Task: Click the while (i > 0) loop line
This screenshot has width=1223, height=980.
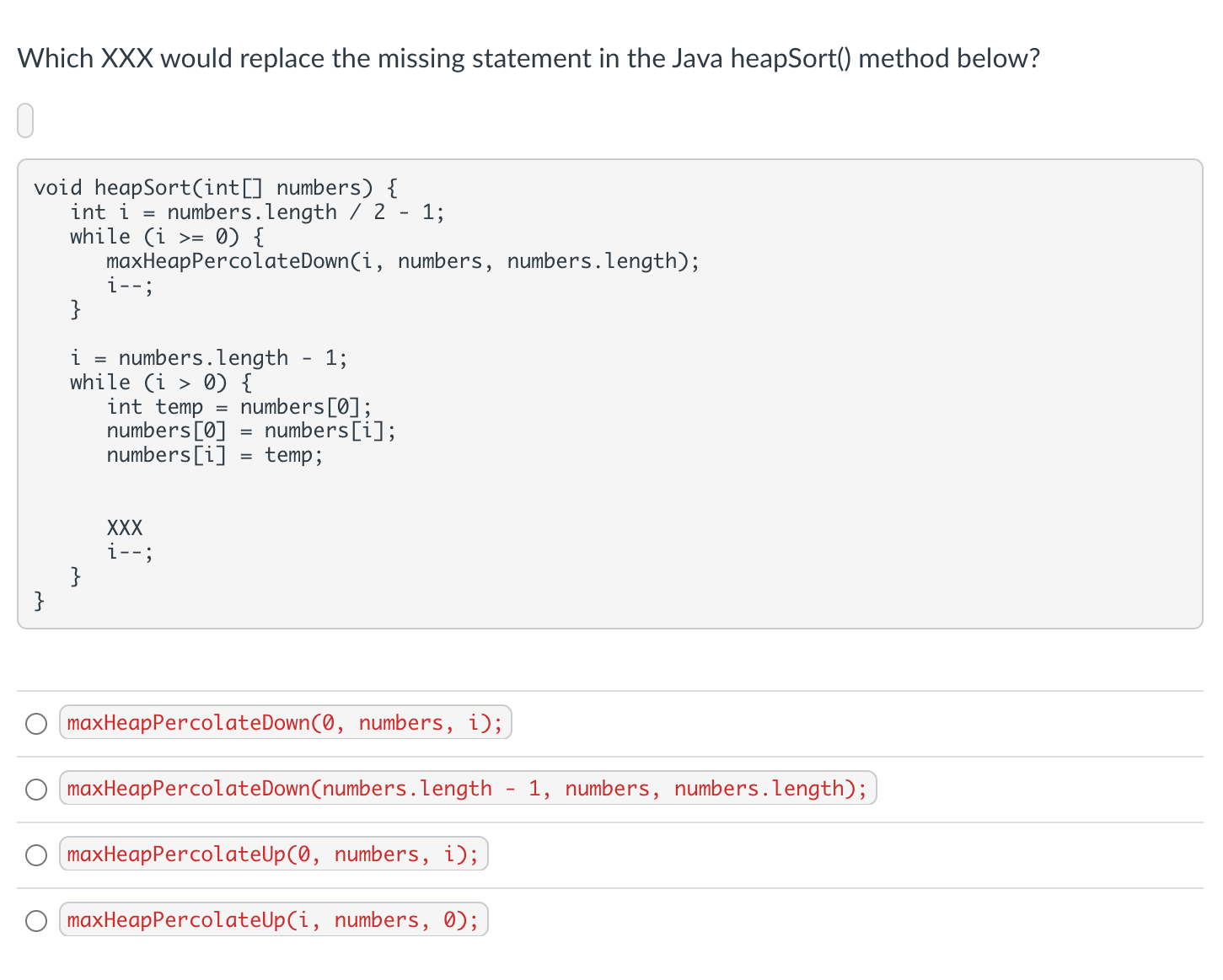Action: click(x=159, y=382)
